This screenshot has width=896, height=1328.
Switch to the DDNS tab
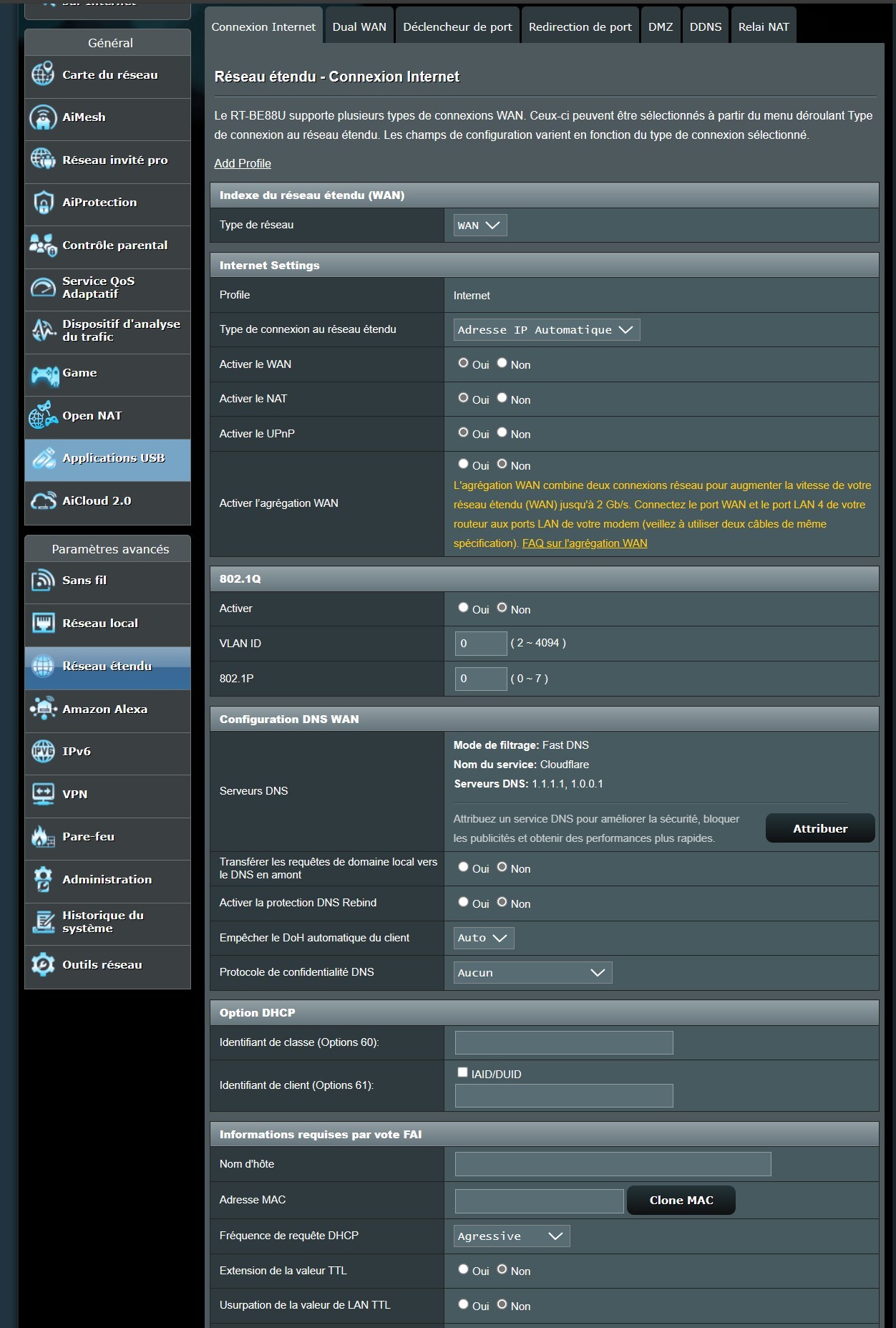point(706,27)
